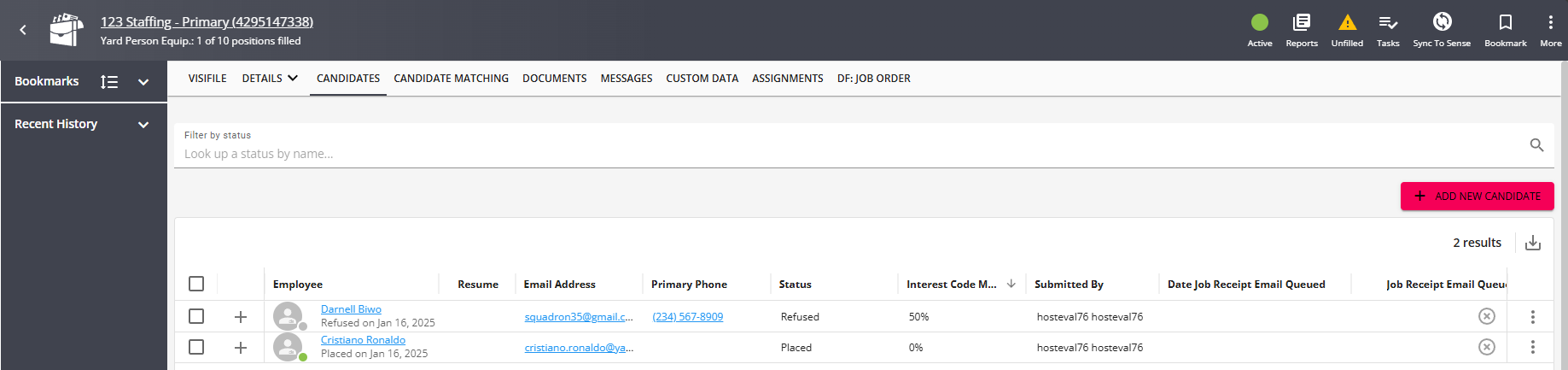Image resolution: width=1568 pixels, height=370 pixels.
Task: Open the Reports icon
Action: tap(1301, 23)
